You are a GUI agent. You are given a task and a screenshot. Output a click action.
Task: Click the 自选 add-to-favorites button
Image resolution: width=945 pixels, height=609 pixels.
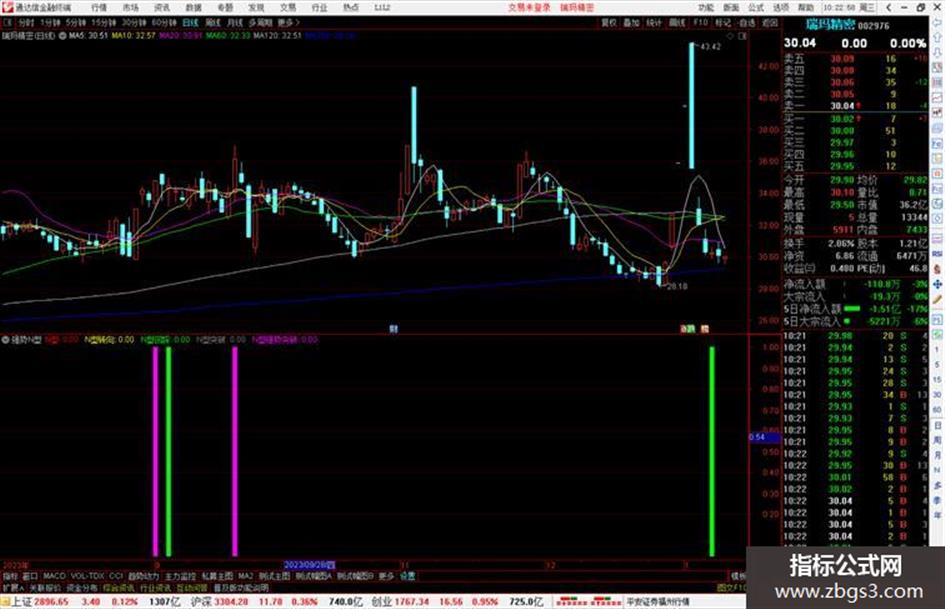[747, 22]
